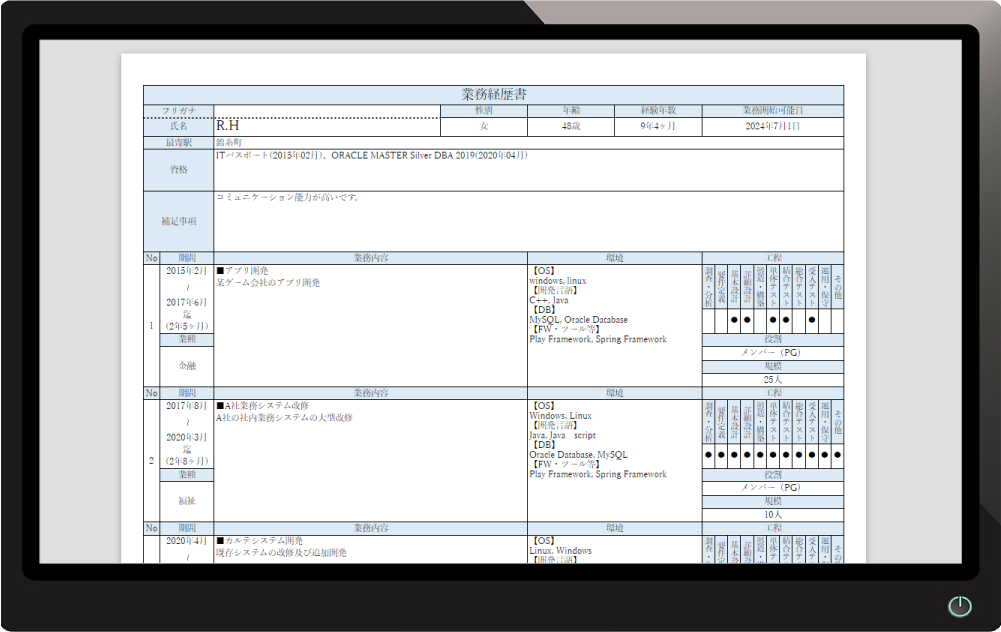This screenshot has width=1001, height=632.
Task: Select the 経験年数 value 9年4ヶ月
Action: [657, 127]
